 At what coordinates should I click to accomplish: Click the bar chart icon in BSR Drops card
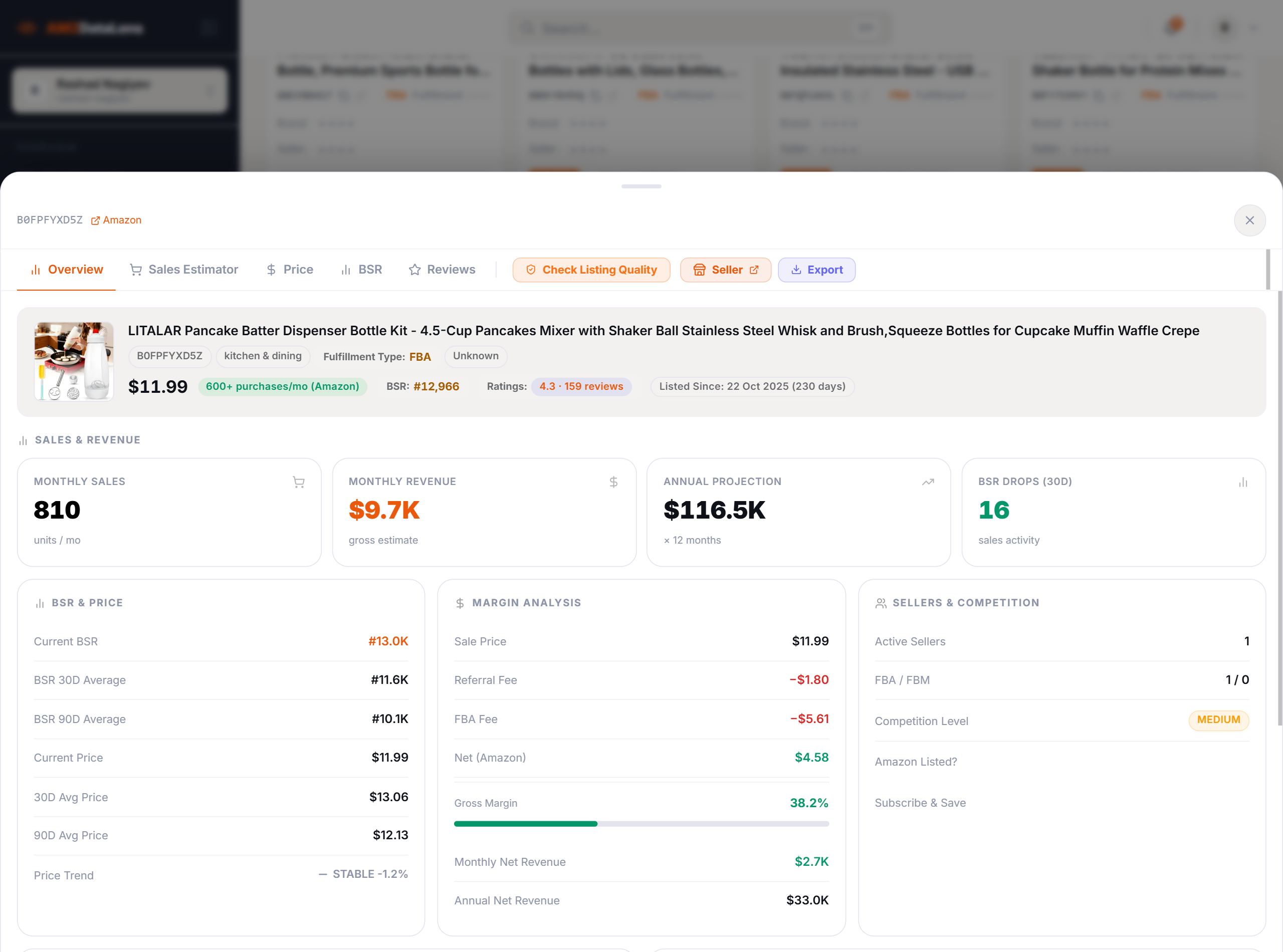tap(1243, 483)
